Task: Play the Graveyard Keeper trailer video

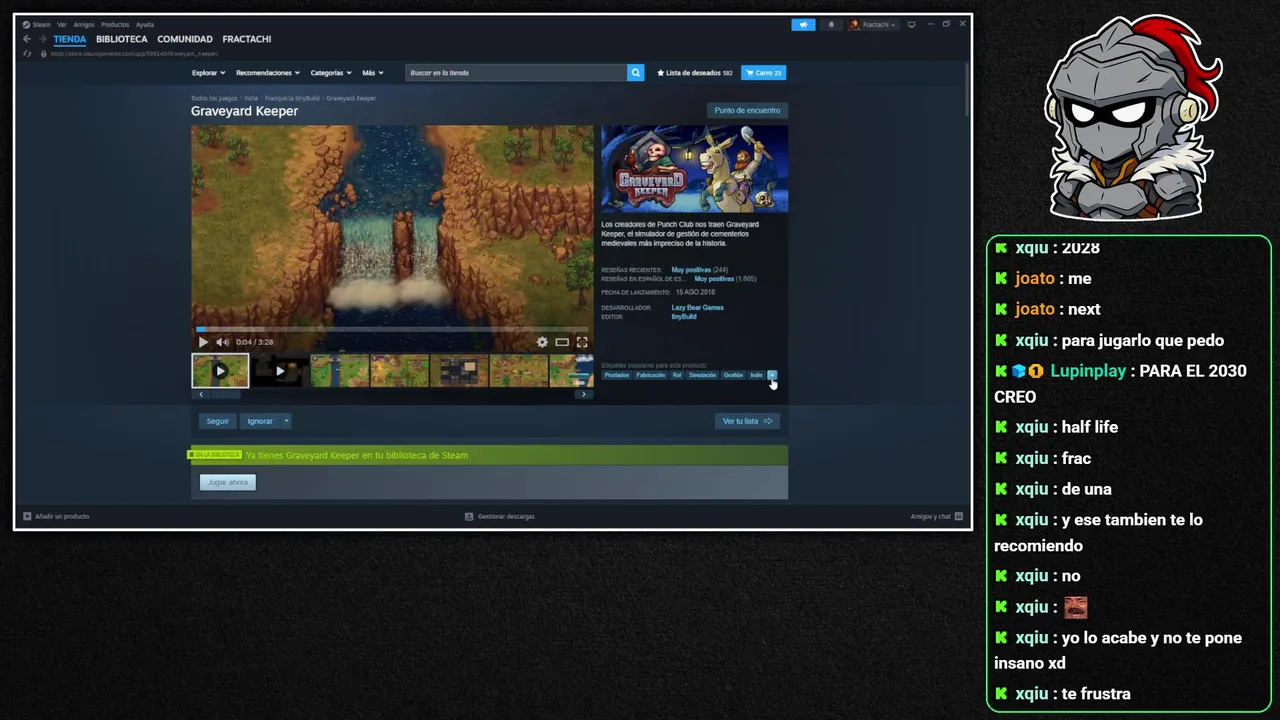Action: [x=203, y=342]
